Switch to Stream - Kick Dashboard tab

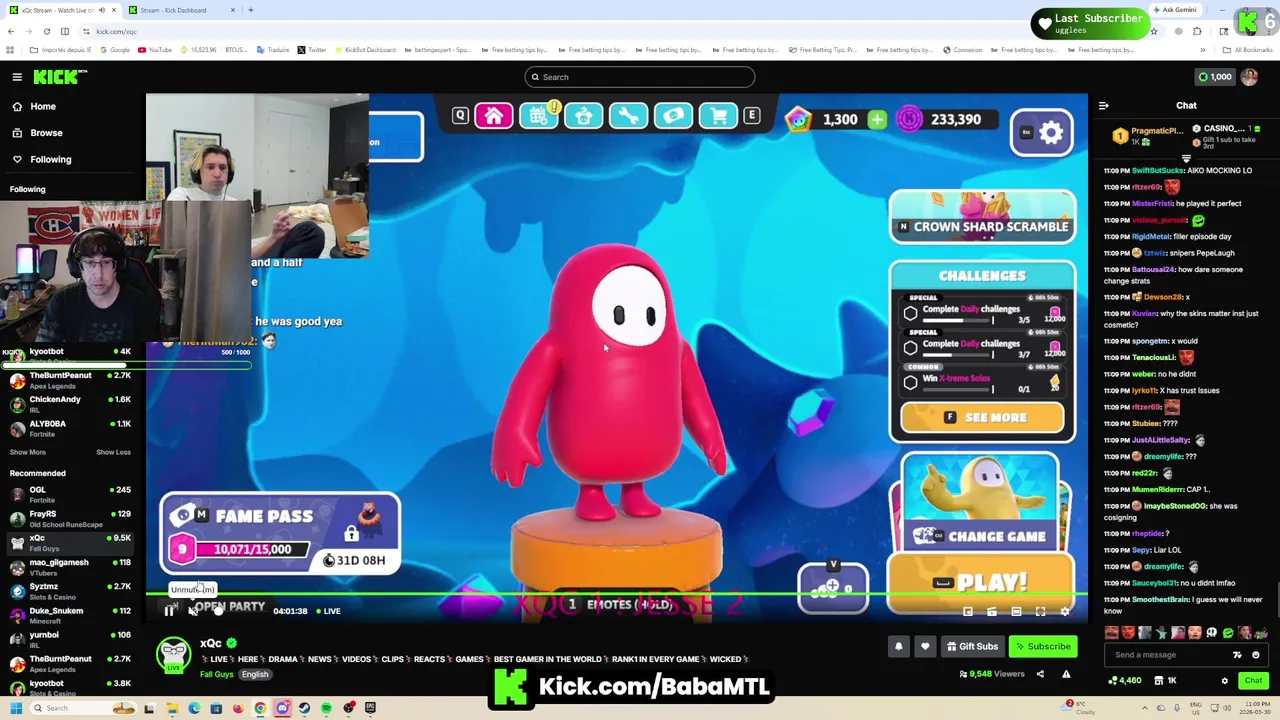click(180, 10)
